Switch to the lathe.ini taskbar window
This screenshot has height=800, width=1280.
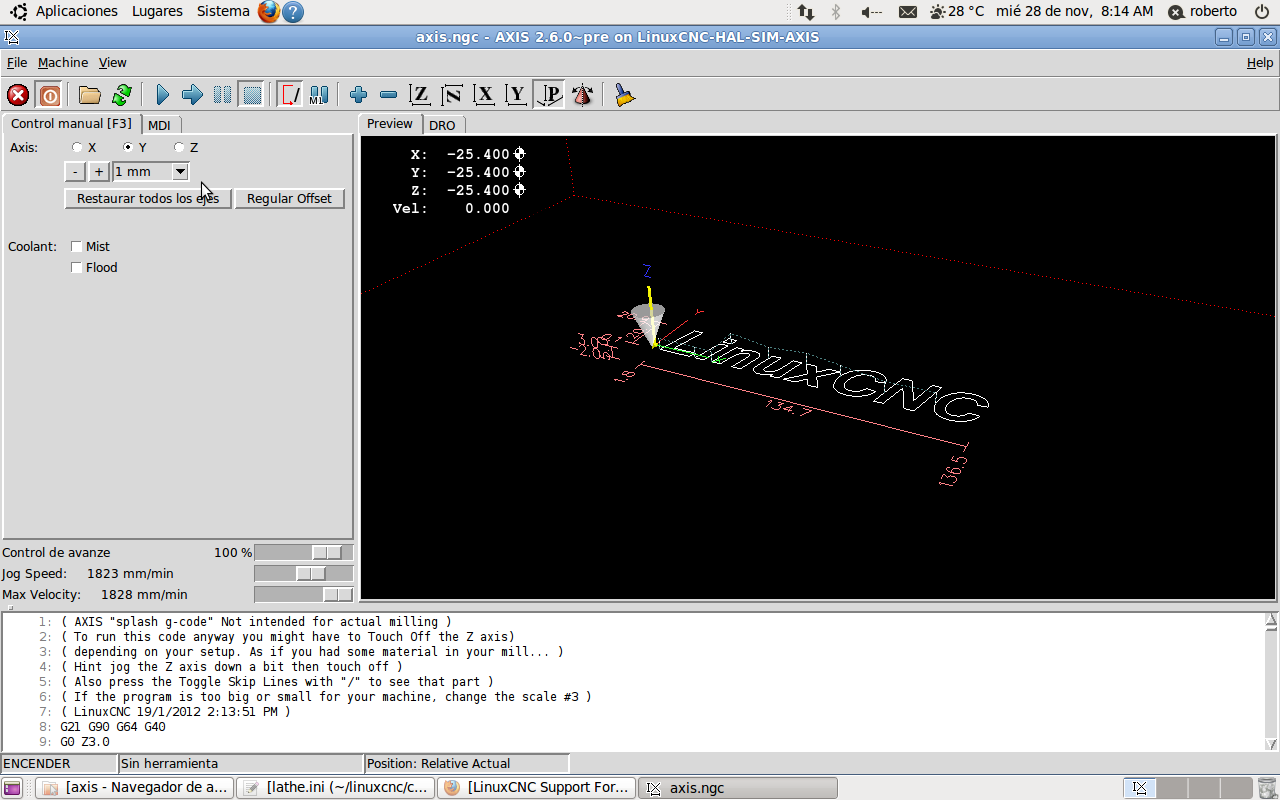(335, 788)
